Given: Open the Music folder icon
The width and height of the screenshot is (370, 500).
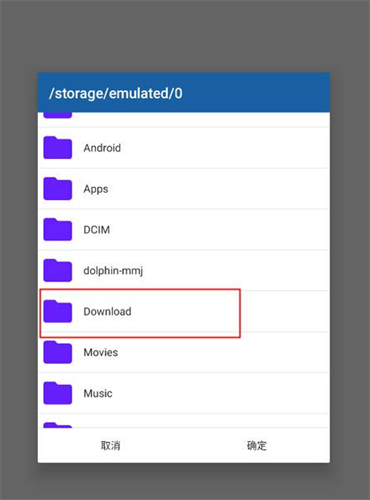Looking at the screenshot, I should tap(58, 393).
